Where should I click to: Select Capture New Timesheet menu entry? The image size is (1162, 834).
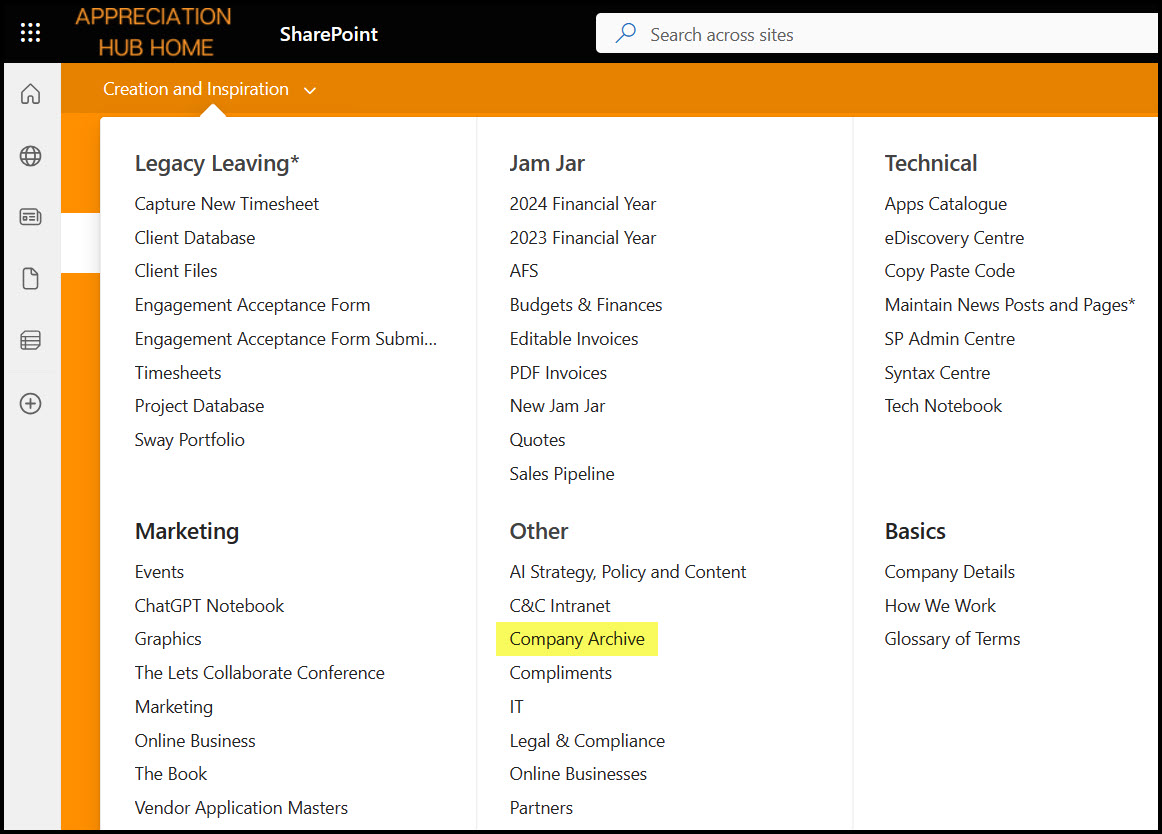(x=227, y=204)
